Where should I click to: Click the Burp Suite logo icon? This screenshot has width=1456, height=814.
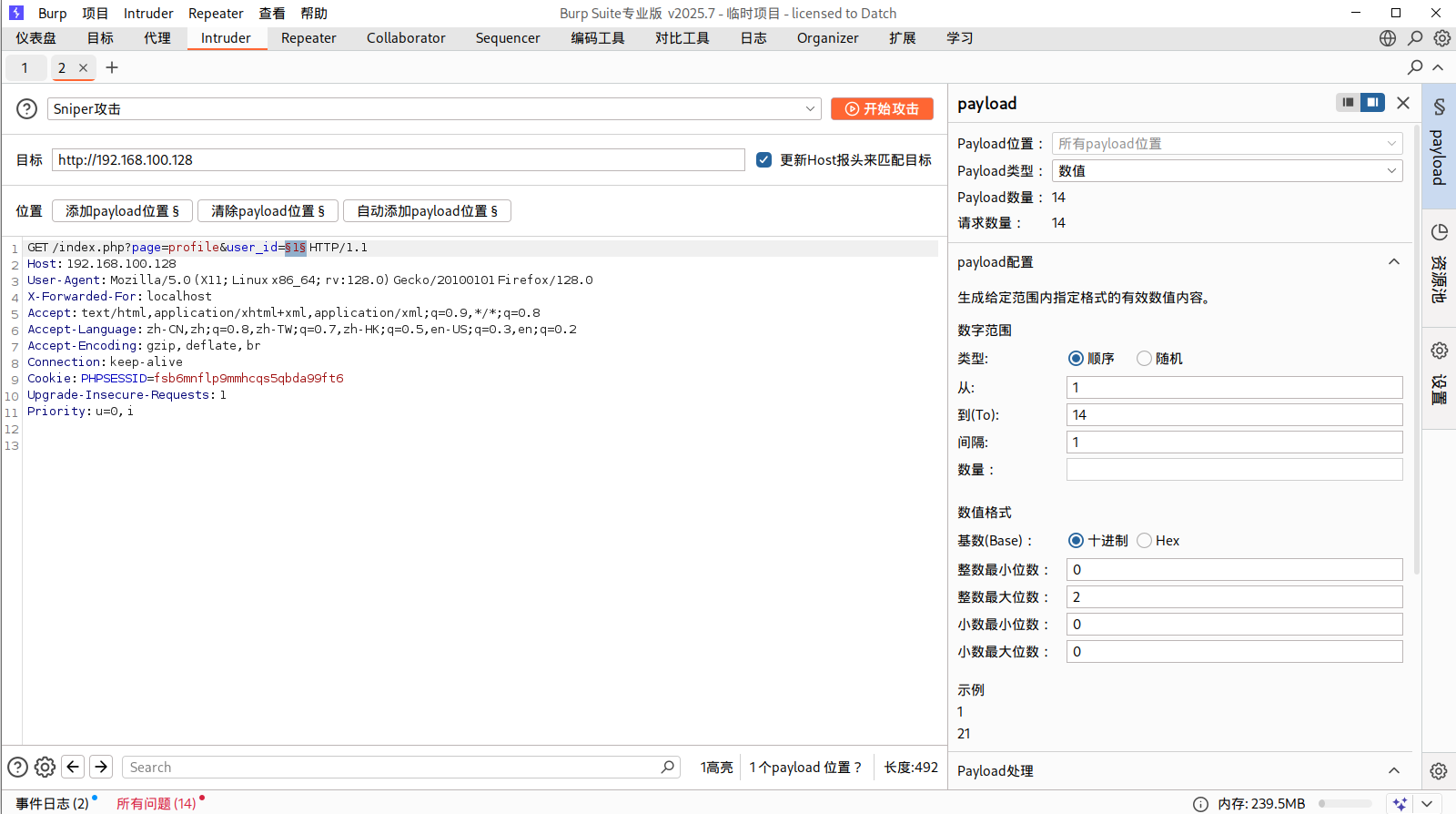15,13
